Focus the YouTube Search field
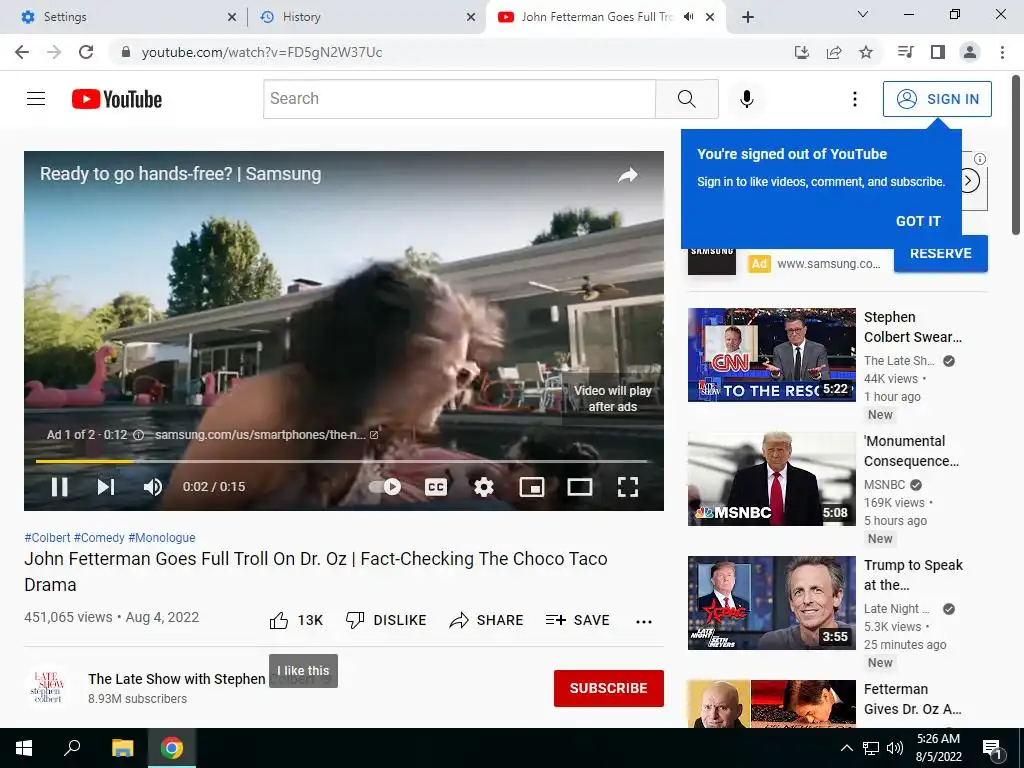1024x768 pixels. 459,99
